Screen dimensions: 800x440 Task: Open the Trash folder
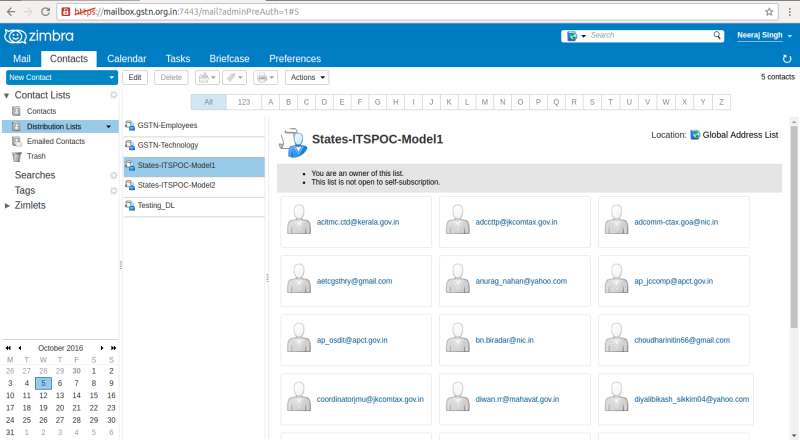tap(36, 156)
